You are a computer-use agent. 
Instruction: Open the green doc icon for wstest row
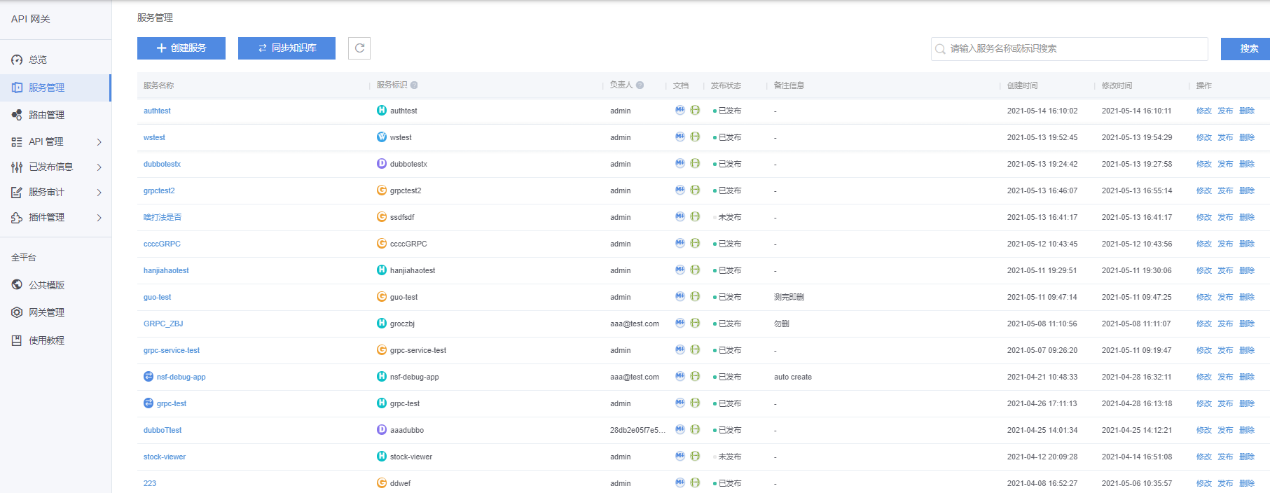point(695,137)
